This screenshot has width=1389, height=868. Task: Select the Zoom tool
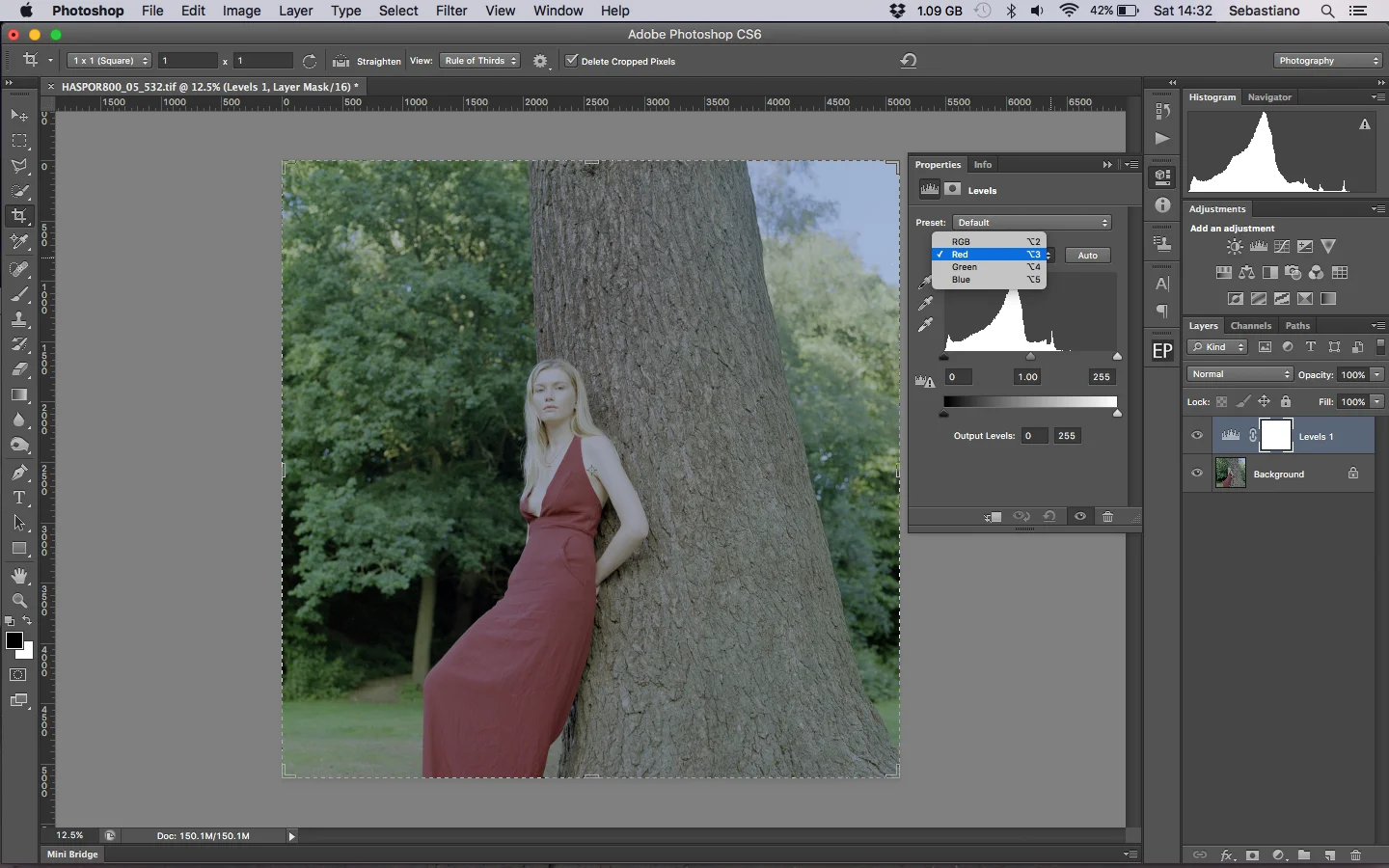(19, 601)
